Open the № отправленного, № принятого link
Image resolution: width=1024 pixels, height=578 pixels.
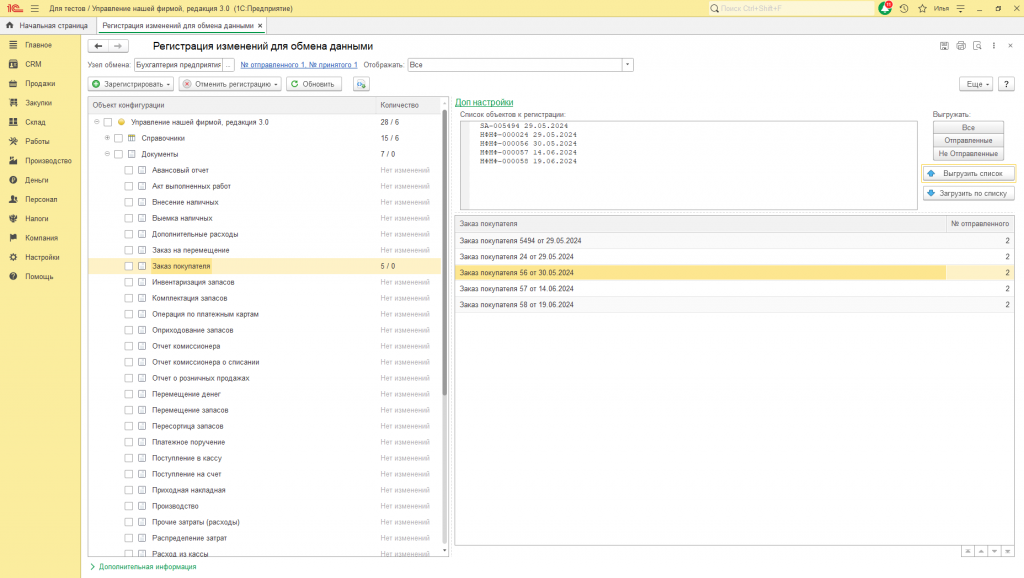[299, 65]
